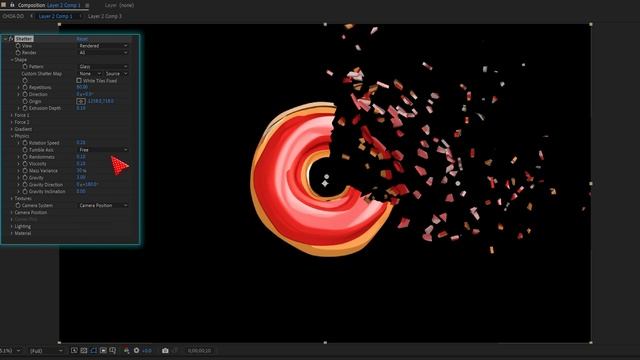Open the Pattern dropdown set to Glass
Viewport: 640px width, 360px height.
103,67
